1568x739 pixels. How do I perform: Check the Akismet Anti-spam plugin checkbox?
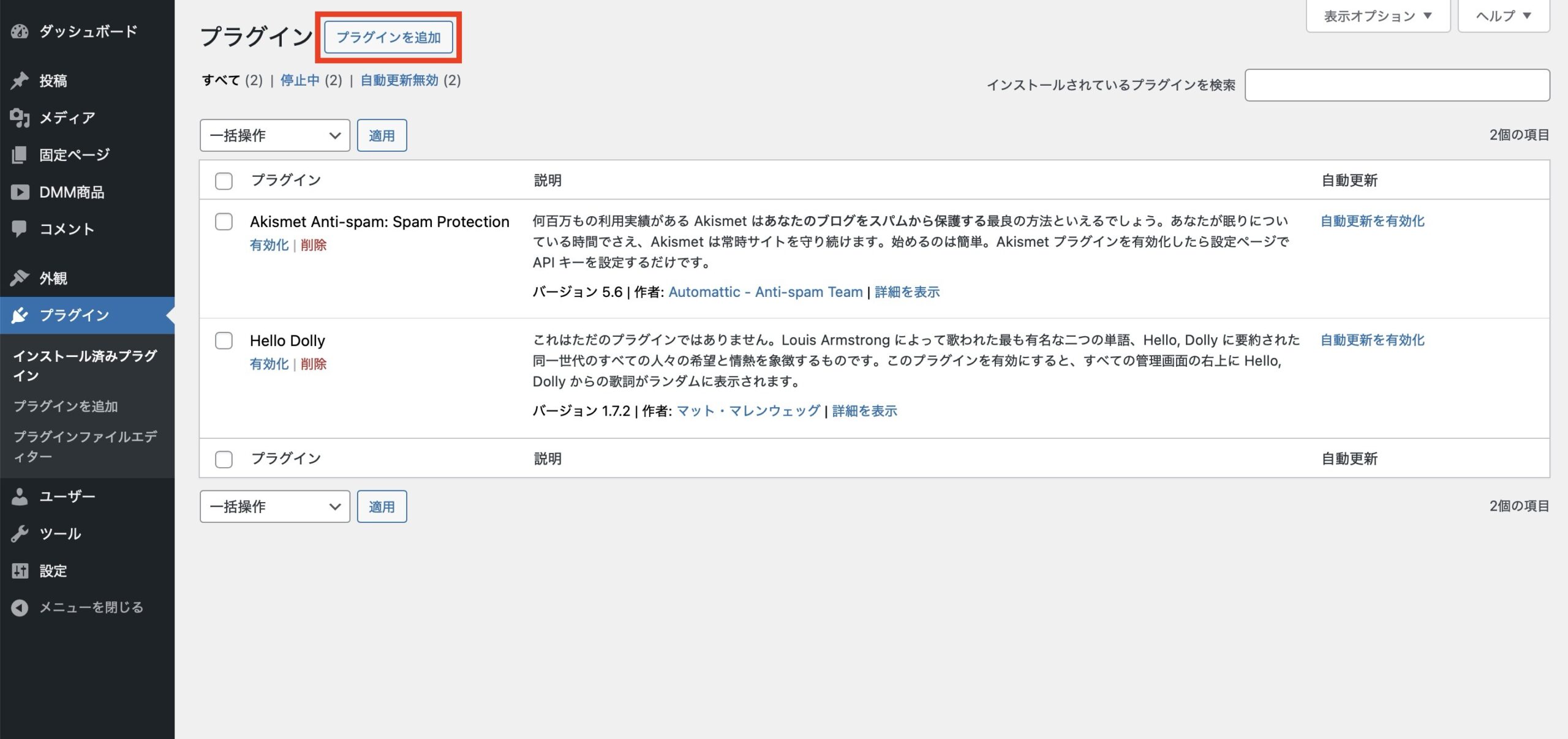[x=224, y=222]
